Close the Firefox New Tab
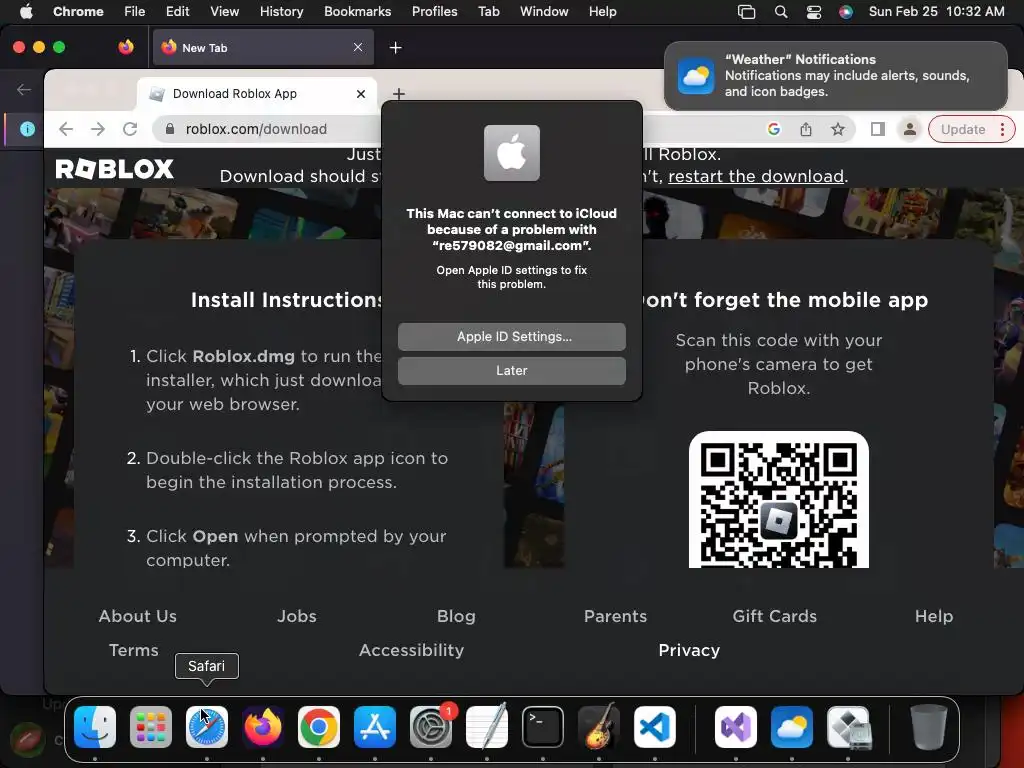This screenshot has width=1024, height=768. pyautogui.click(x=358, y=48)
